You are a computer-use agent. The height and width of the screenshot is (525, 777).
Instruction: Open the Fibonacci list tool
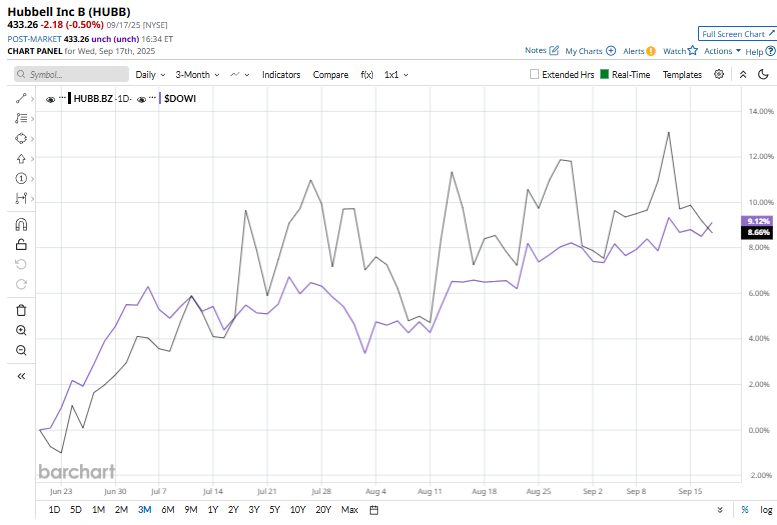(x=21, y=118)
